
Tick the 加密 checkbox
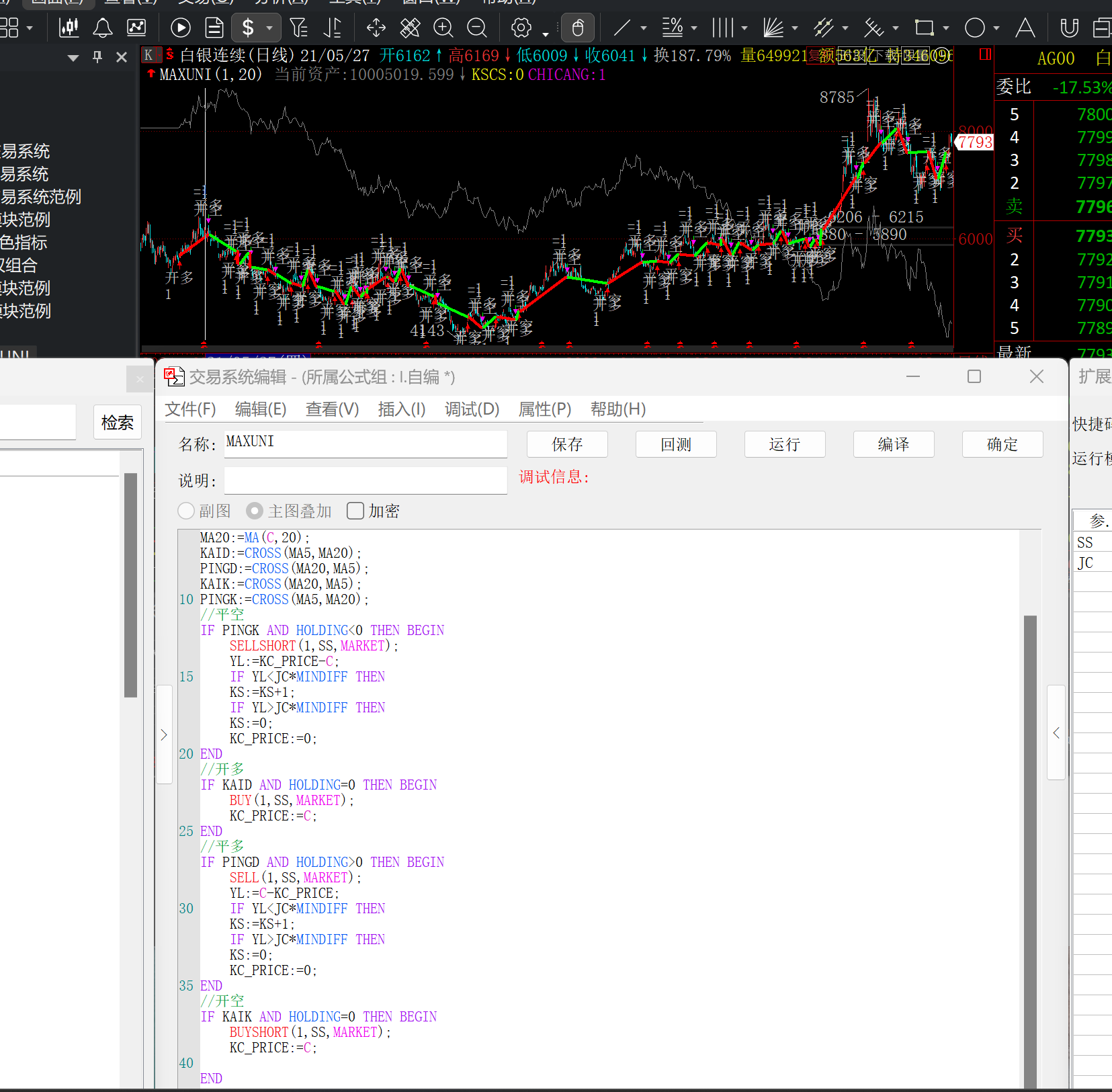(355, 511)
